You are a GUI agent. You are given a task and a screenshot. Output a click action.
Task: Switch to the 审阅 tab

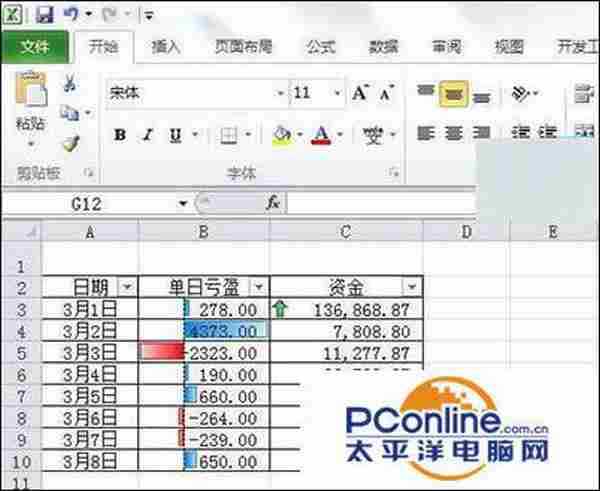[447, 47]
